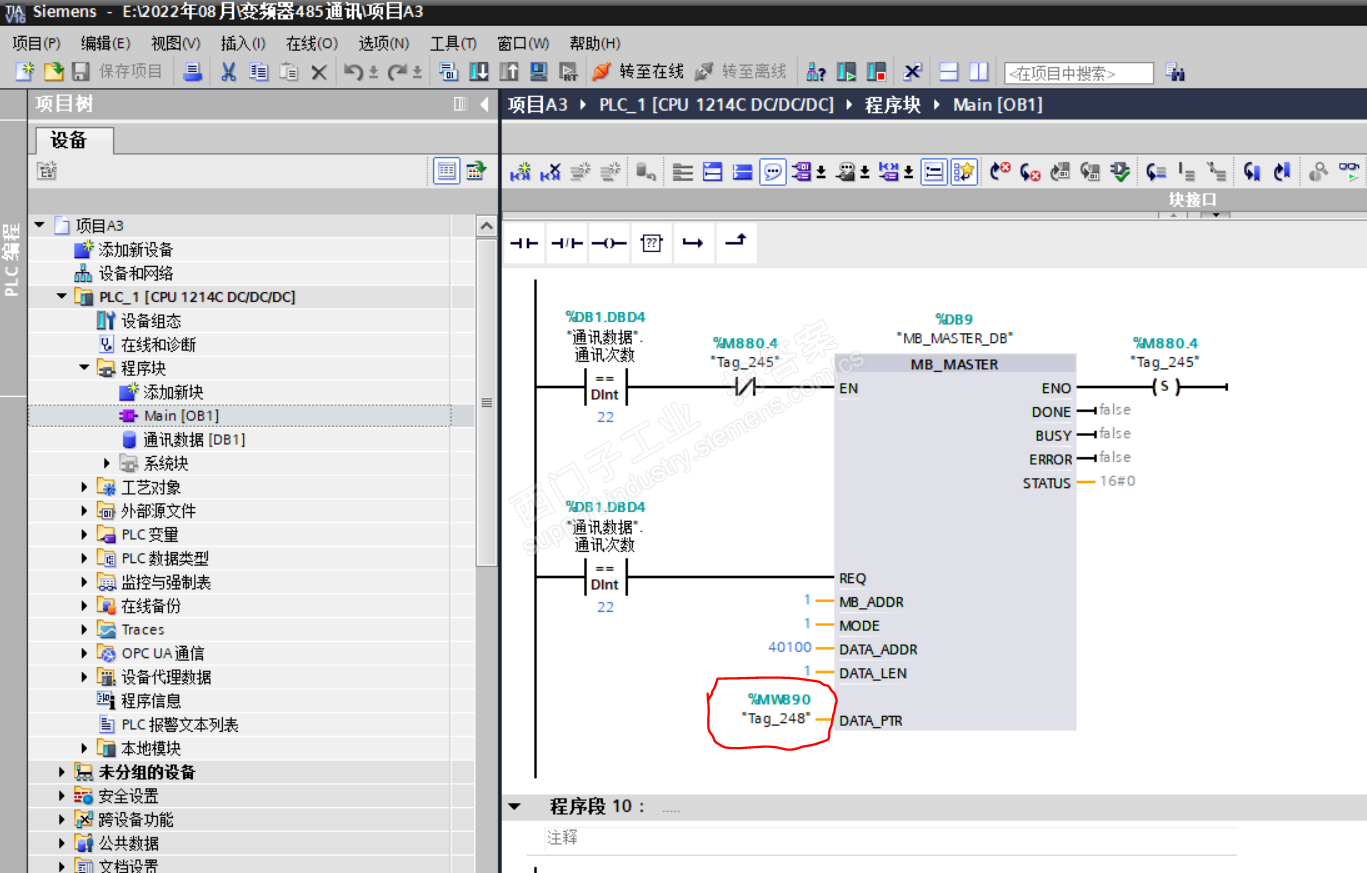Open the 在线(O) menu
Screen dimensions: 1367x873
point(311,43)
